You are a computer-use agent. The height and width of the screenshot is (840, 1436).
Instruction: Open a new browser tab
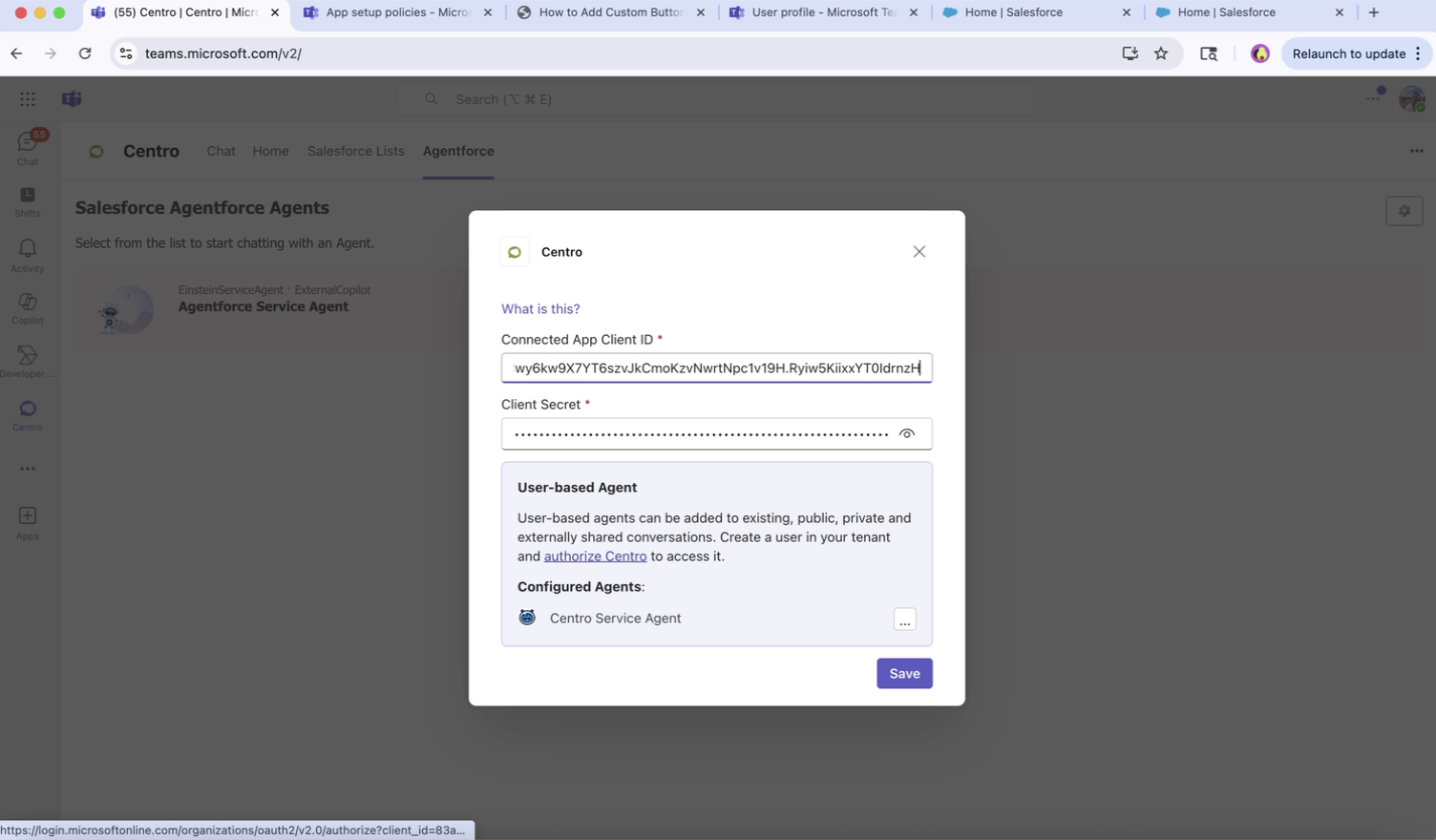[1374, 12]
